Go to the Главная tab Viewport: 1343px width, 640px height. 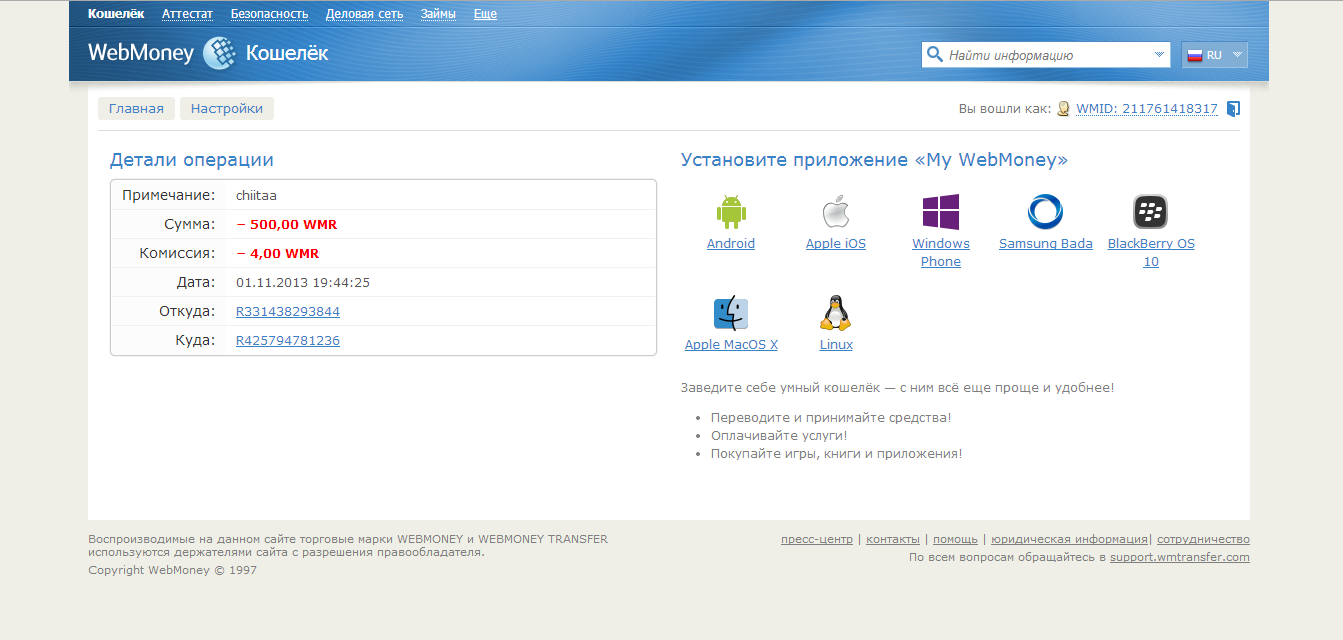coord(136,109)
